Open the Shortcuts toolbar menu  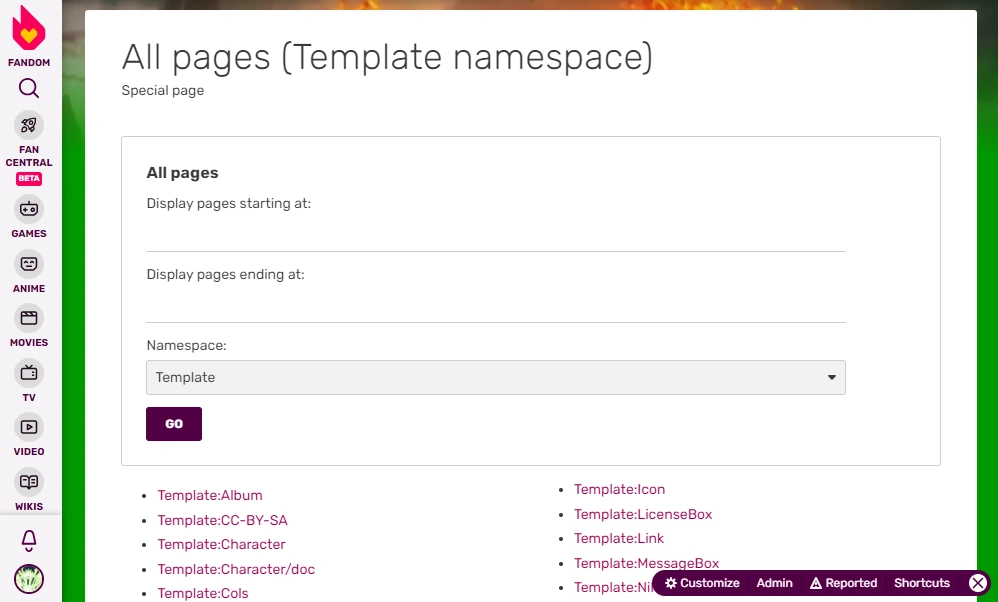[x=921, y=583]
